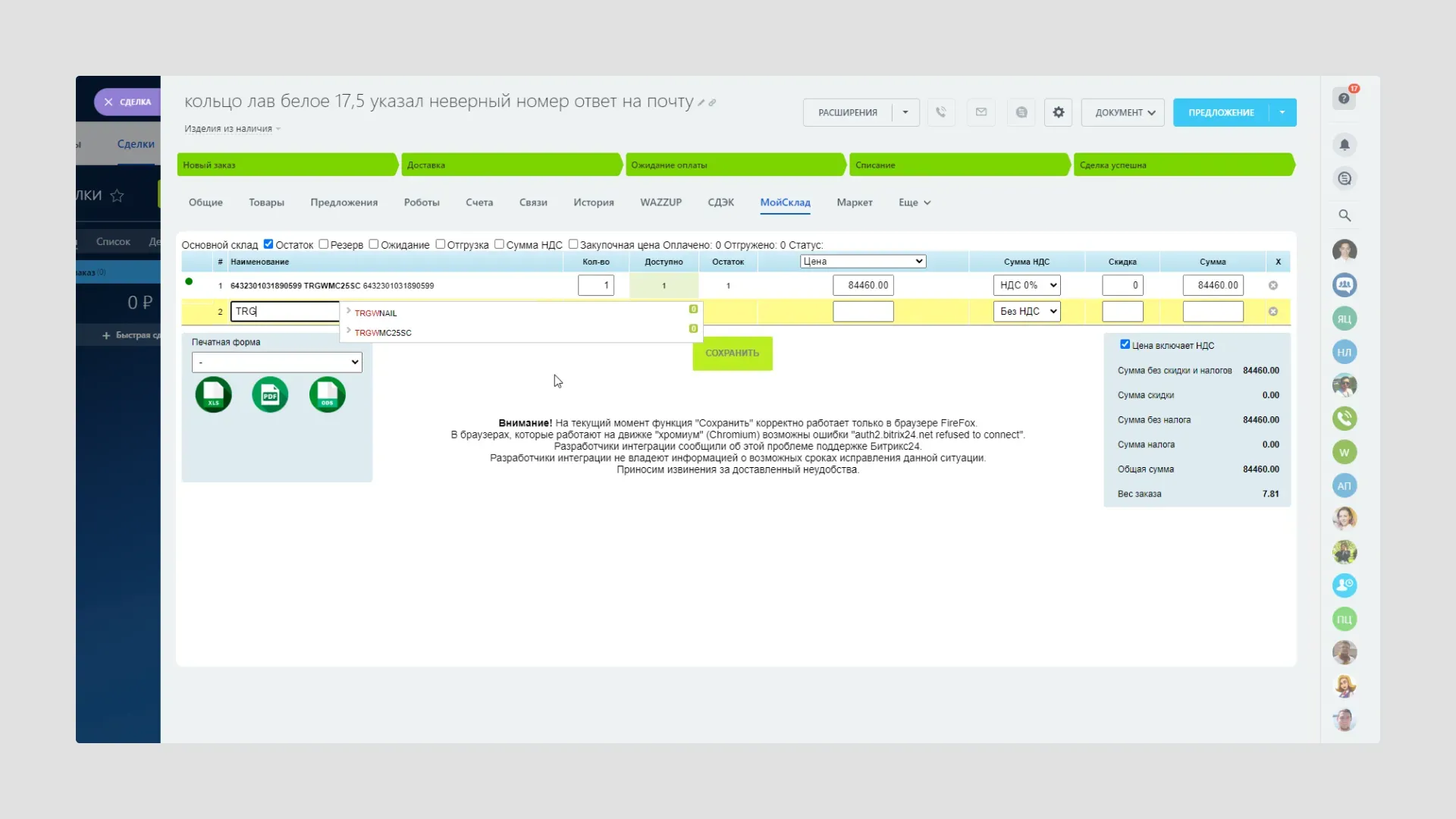Click the email envelope icon in header
The image size is (1456, 819).
tap(981, 112)
